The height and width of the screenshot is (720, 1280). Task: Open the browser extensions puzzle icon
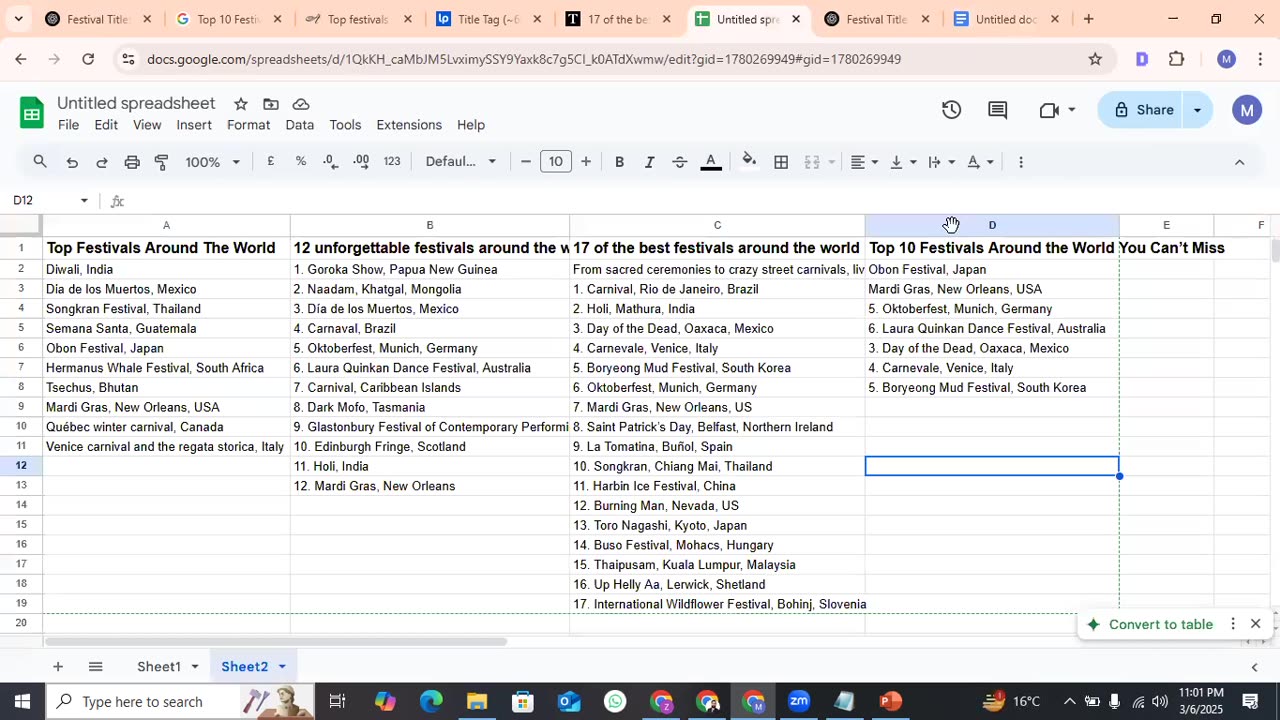click(1177, 59)
